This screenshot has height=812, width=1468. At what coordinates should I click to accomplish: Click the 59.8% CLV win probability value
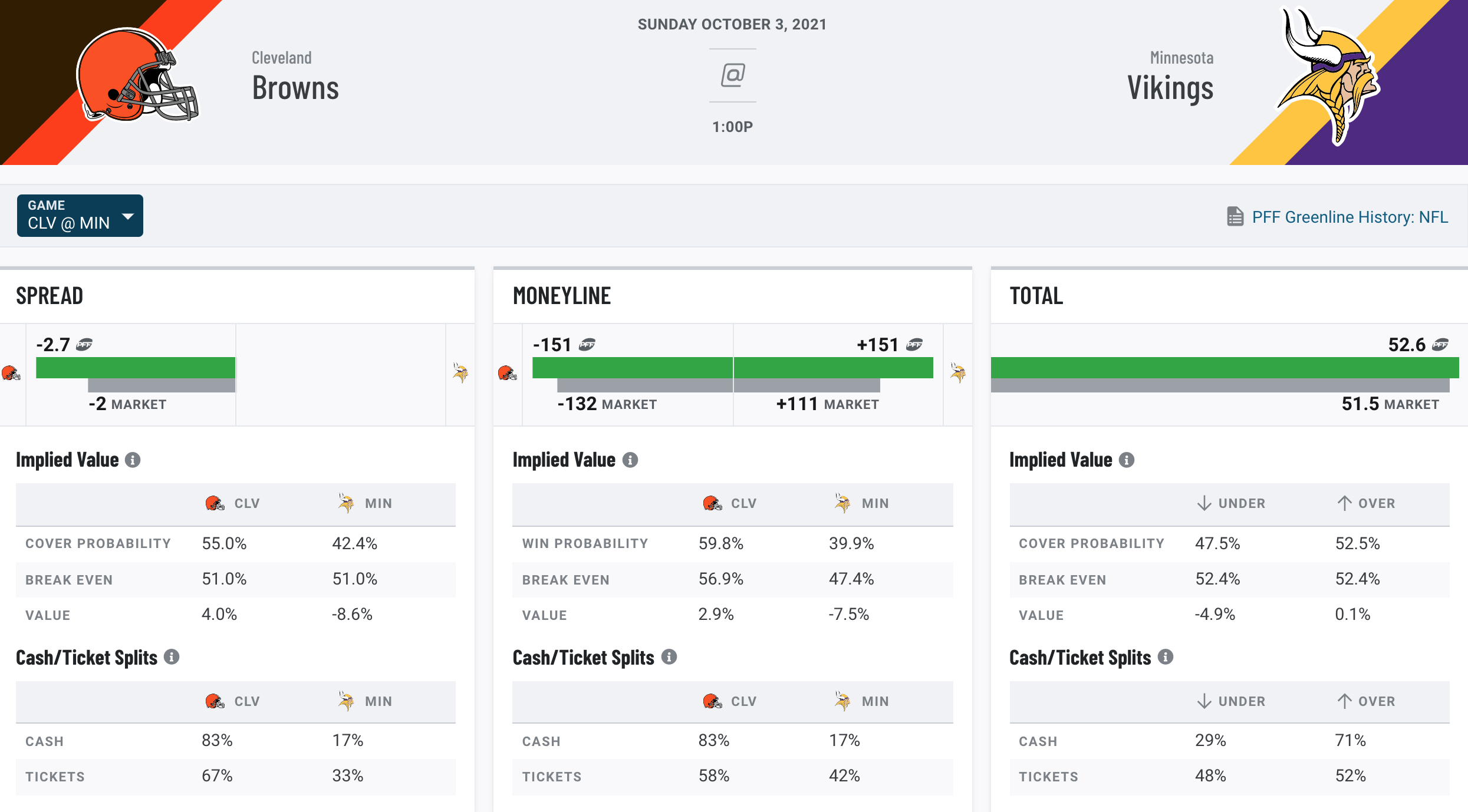pyautogui.click(x=721, y=543)
